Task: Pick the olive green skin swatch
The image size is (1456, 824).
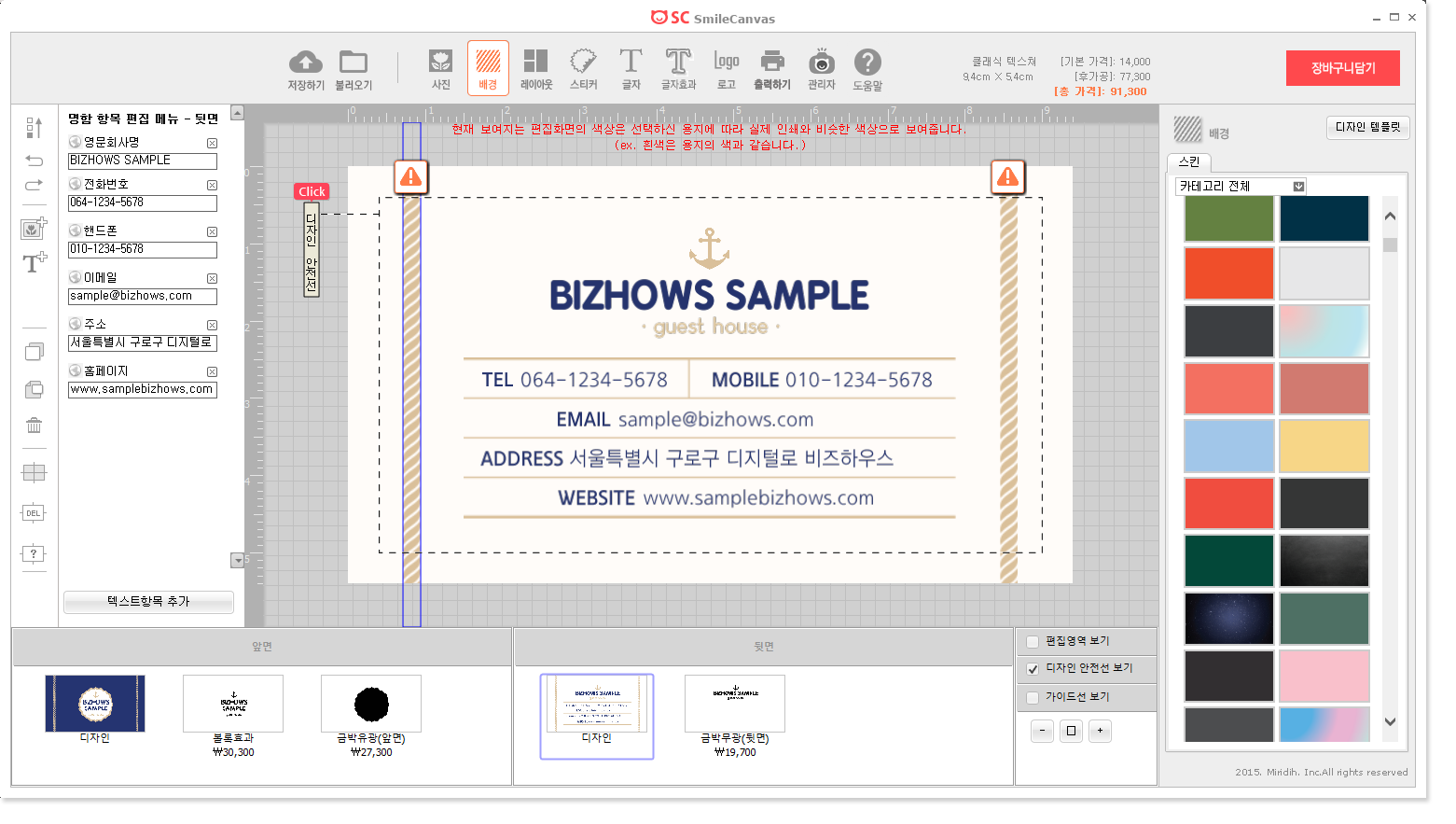Action: pos(1228,218)
